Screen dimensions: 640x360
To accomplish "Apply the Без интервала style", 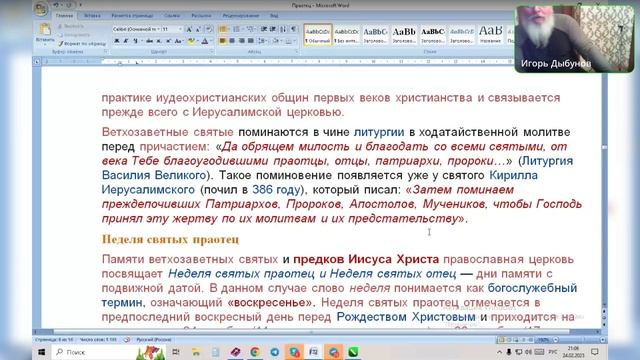I will pos(346,35).
